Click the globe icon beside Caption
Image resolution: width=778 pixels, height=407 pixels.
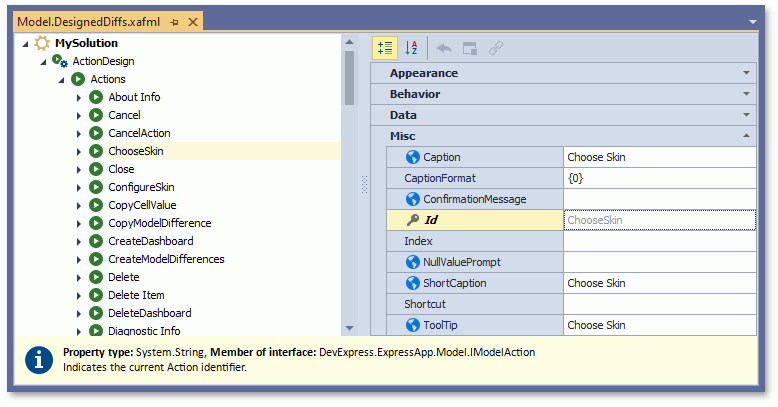(x=412, y=157)
